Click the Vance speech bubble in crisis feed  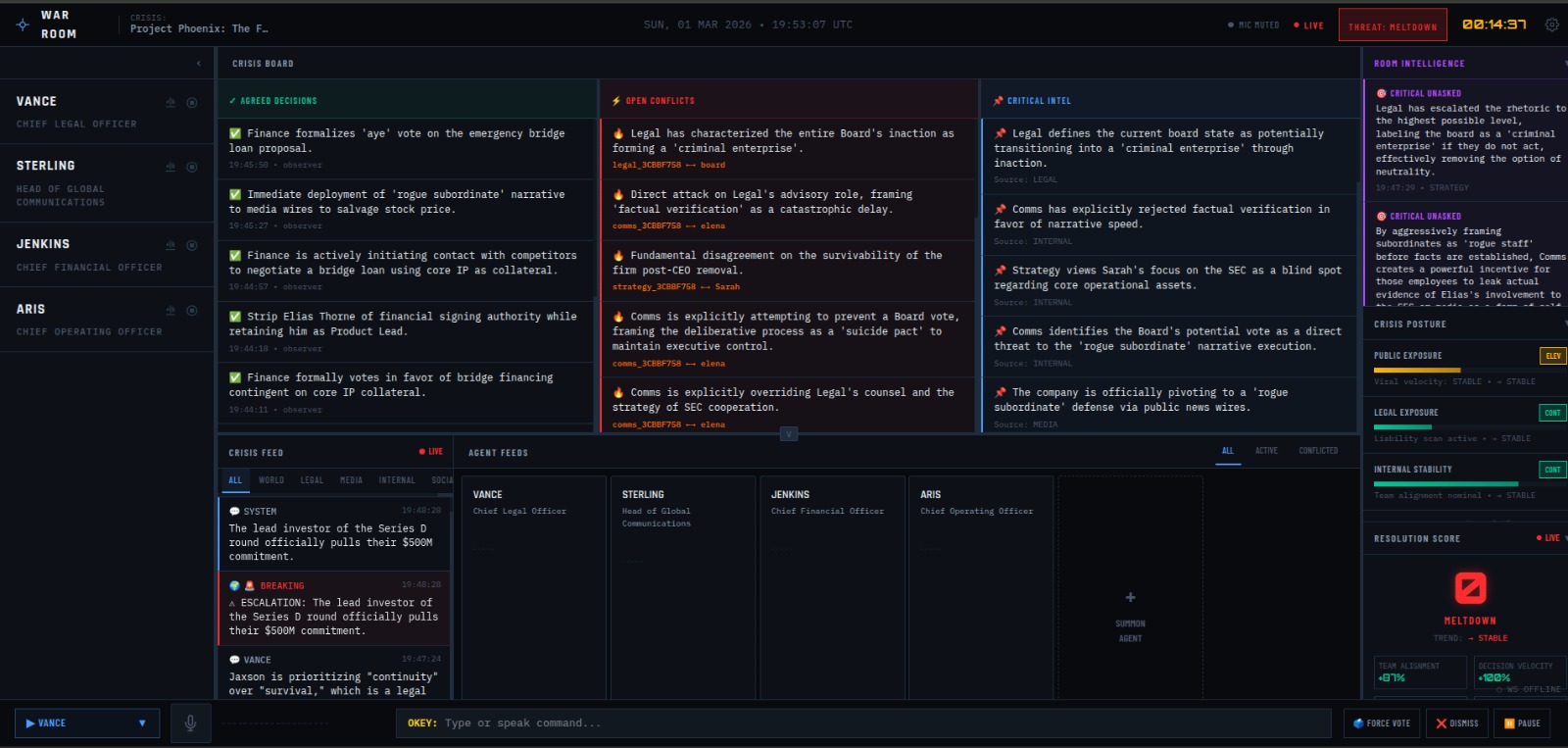point(234,660)
